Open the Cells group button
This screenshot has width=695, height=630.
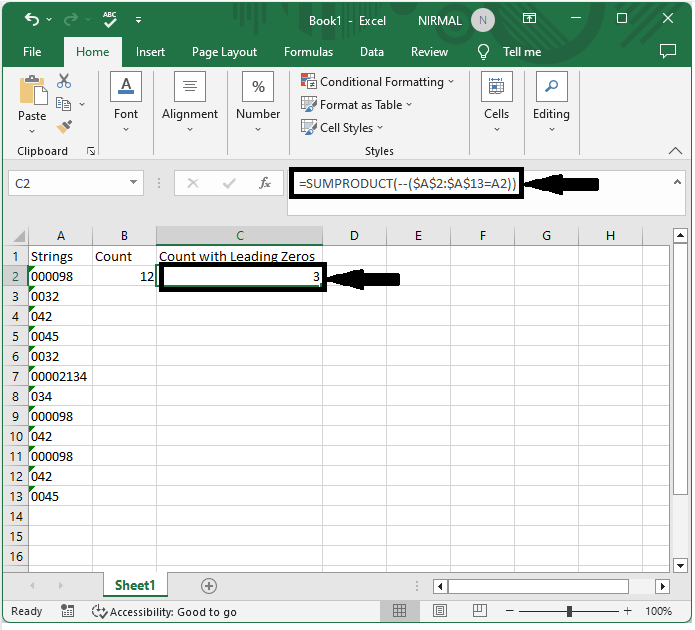pos(496,102)
